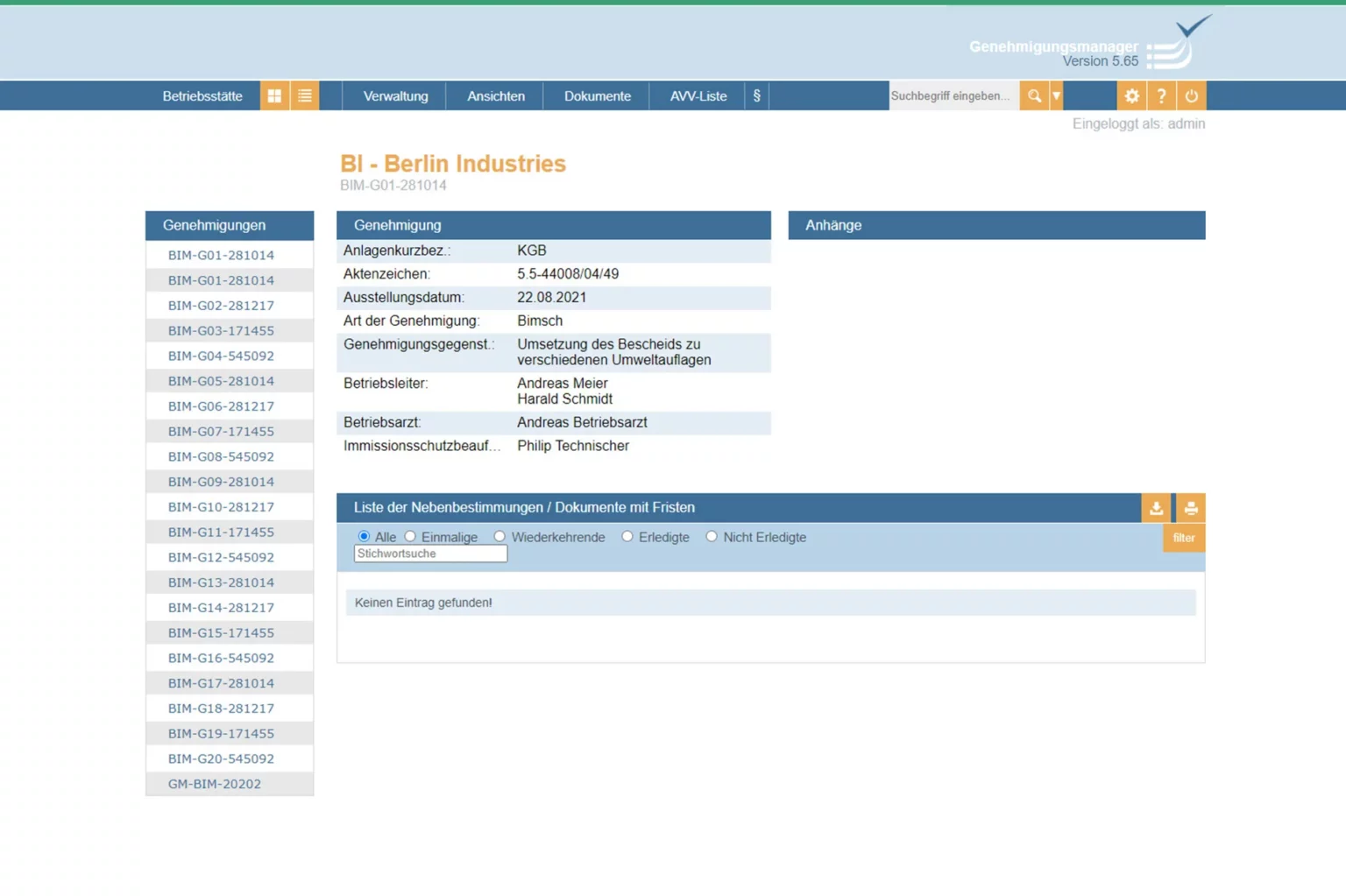
Task: Open the Ansichten menu
Action: coord(496,96)
